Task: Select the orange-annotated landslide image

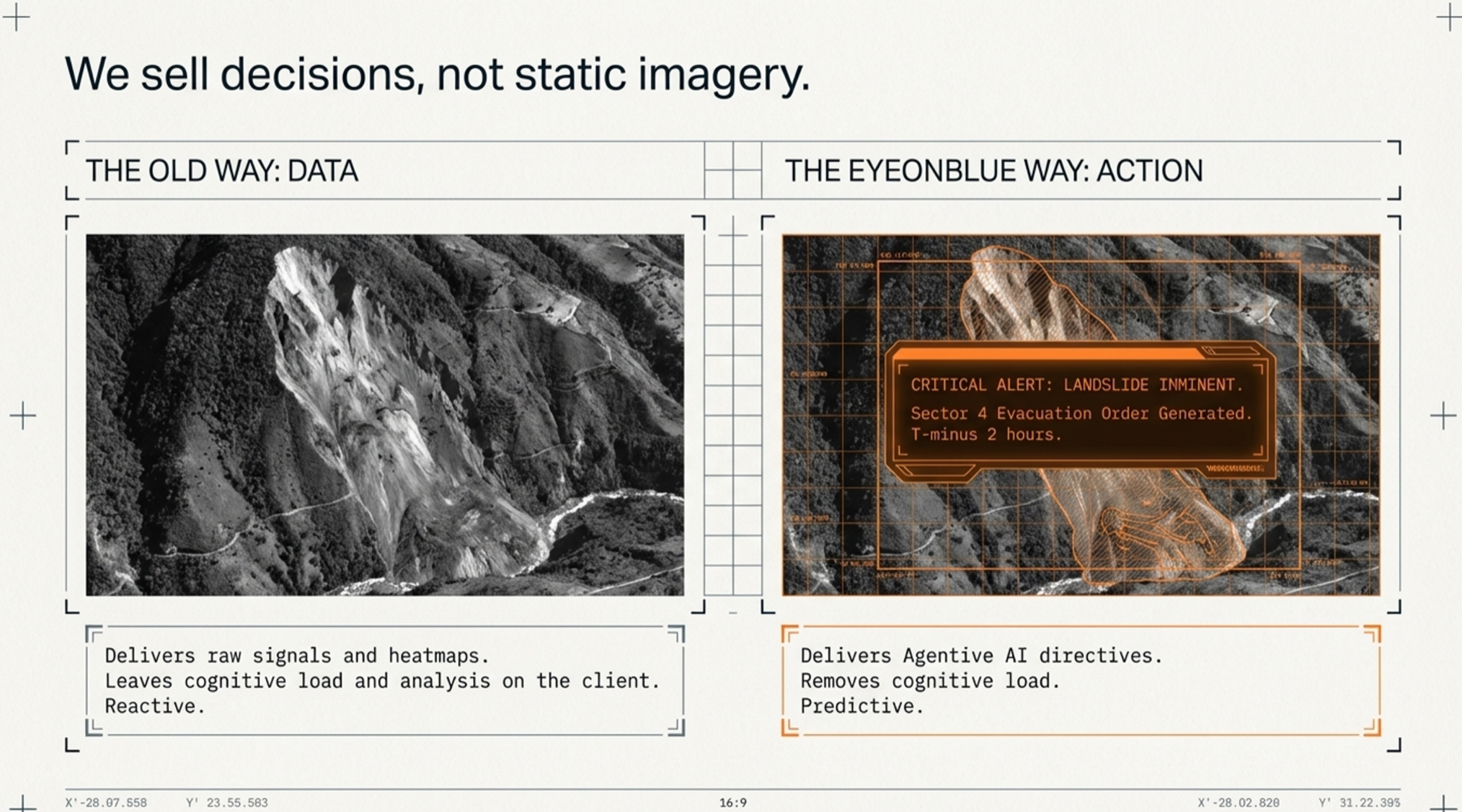Action: (x=1081, y=533)
